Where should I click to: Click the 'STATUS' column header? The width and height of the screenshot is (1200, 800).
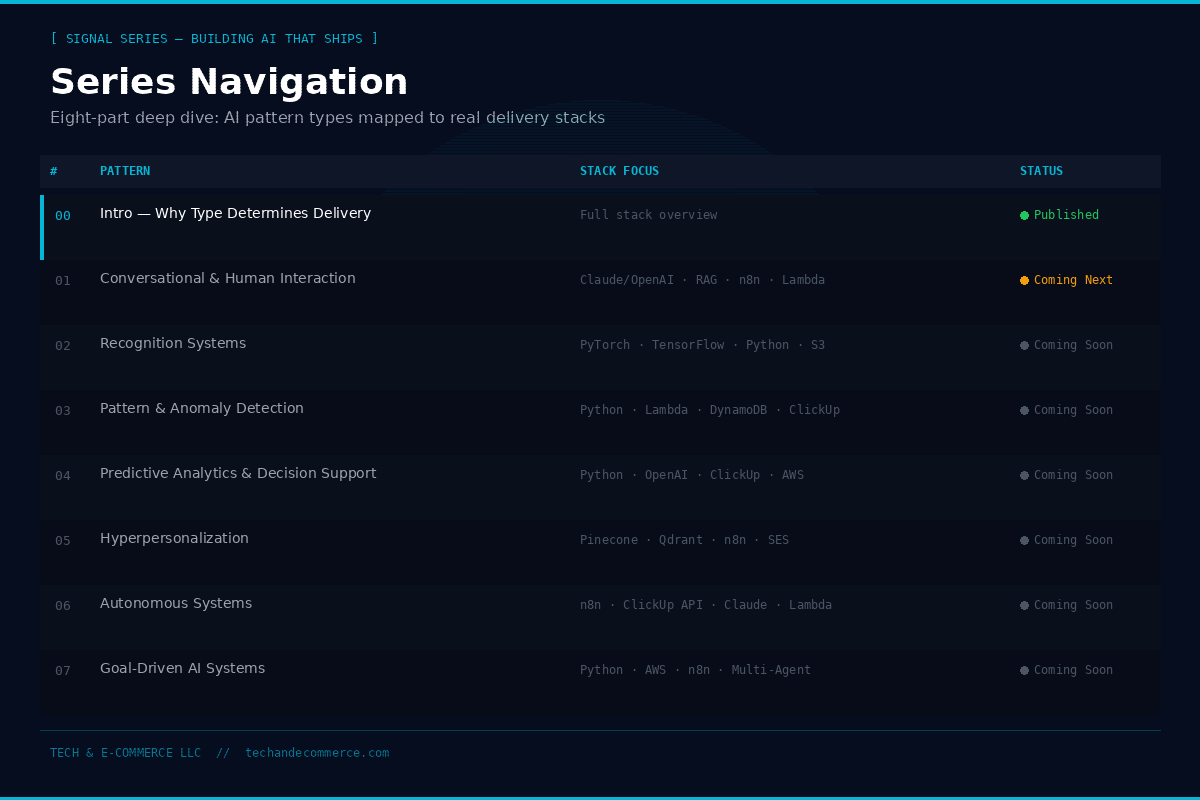(1041, 171)
